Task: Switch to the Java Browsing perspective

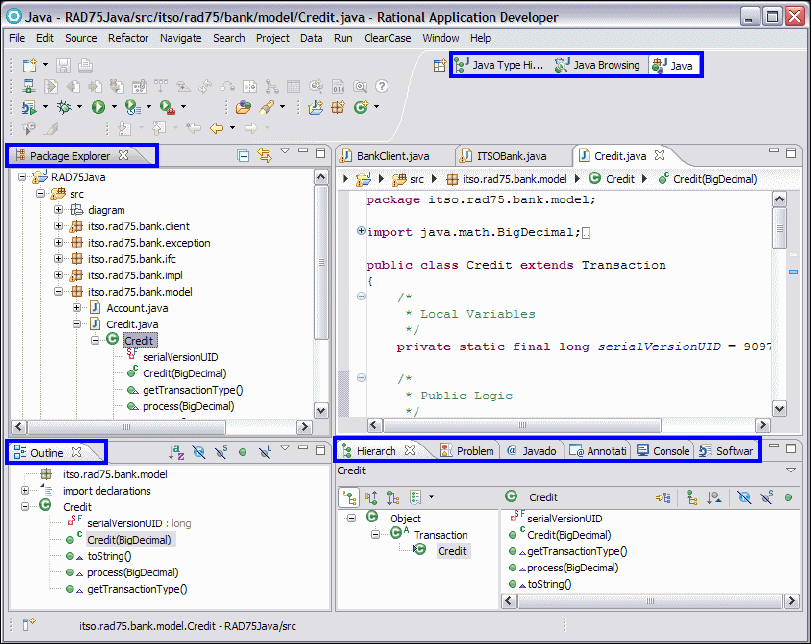Action: (597, 66)
